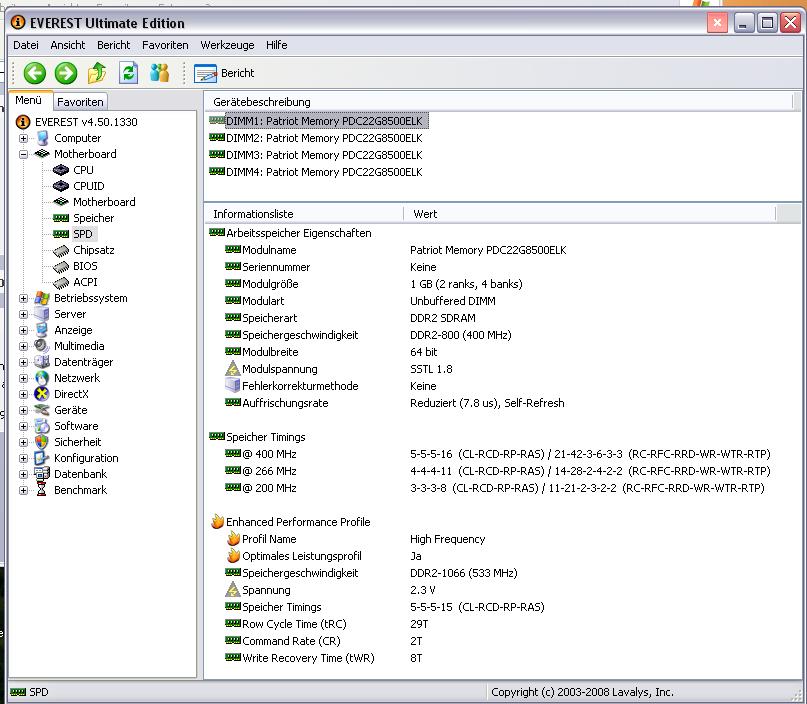Image resolution: width=807 pixels, height=704 pixels.
Task: Select the Write Recovery Time (tWR) row
Action: click(324, 658)
